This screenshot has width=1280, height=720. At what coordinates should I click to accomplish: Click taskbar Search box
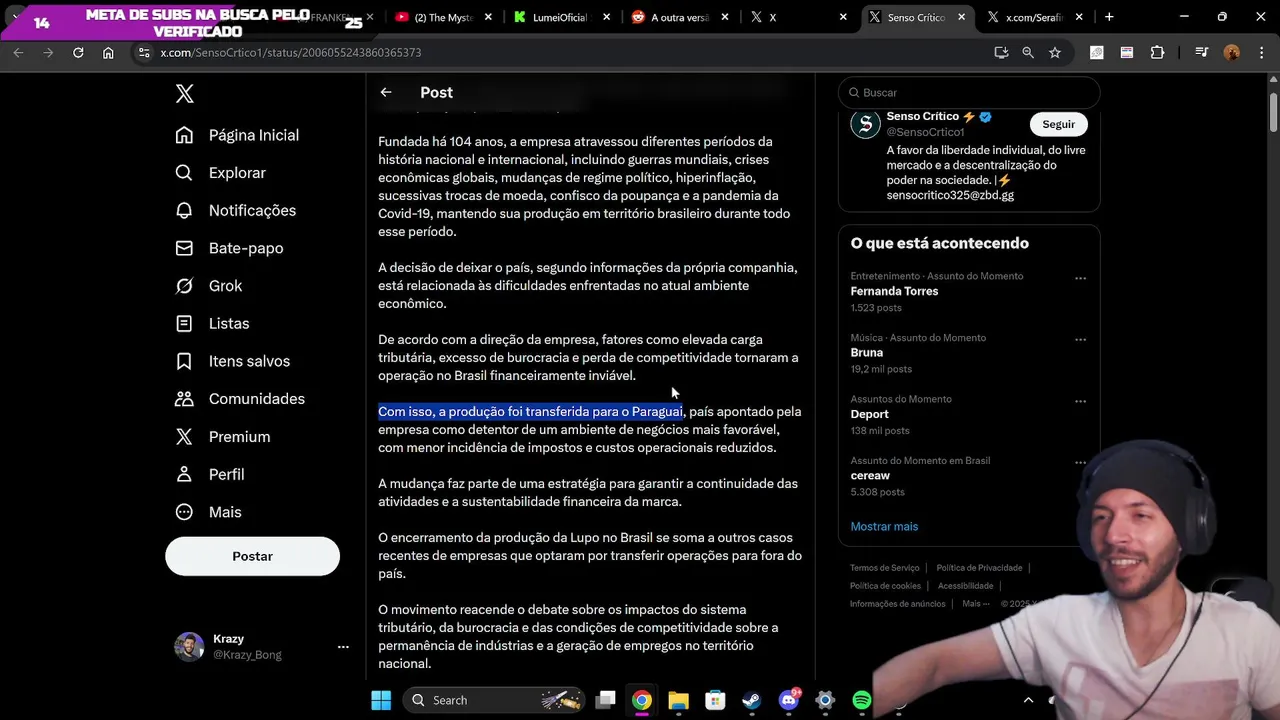tap(496, 700)
